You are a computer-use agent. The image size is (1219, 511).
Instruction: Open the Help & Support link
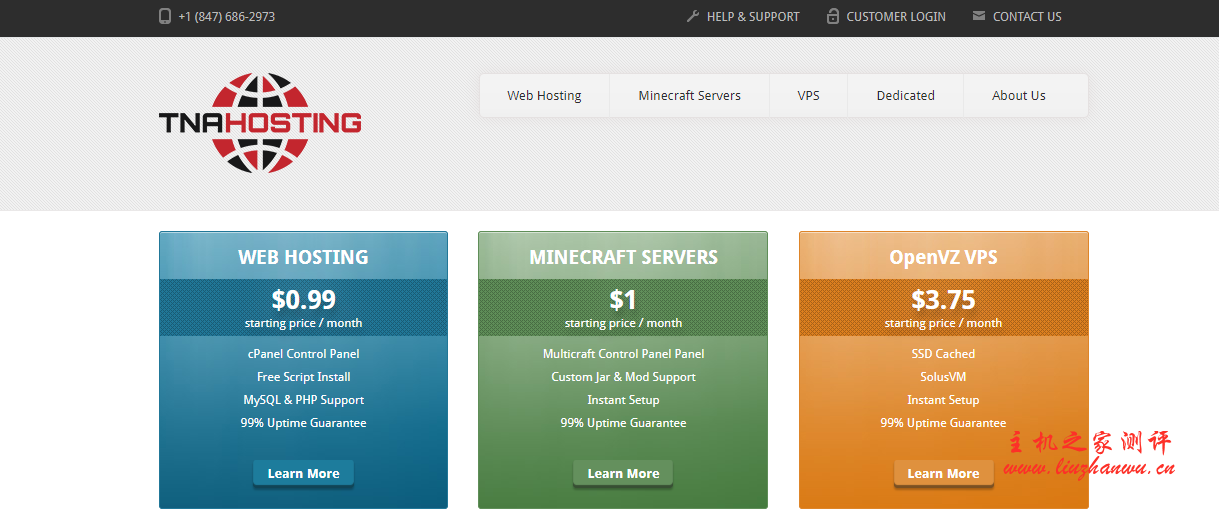point(752,16)
